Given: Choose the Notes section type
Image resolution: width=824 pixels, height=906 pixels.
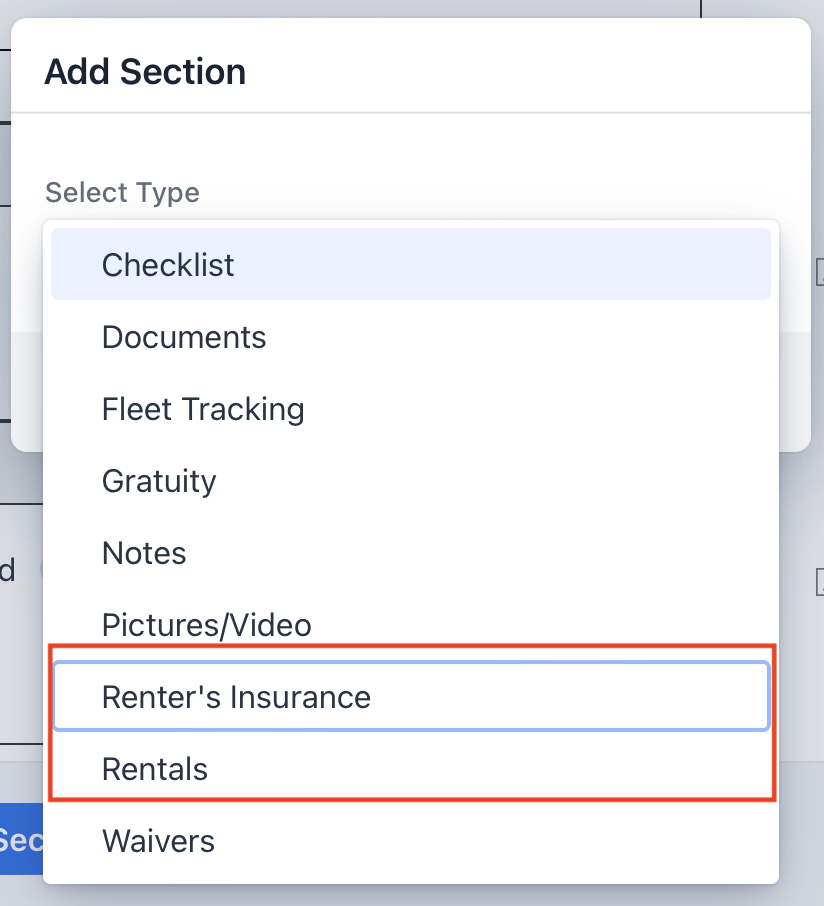Looking at the screenshot, I should 411,553.
